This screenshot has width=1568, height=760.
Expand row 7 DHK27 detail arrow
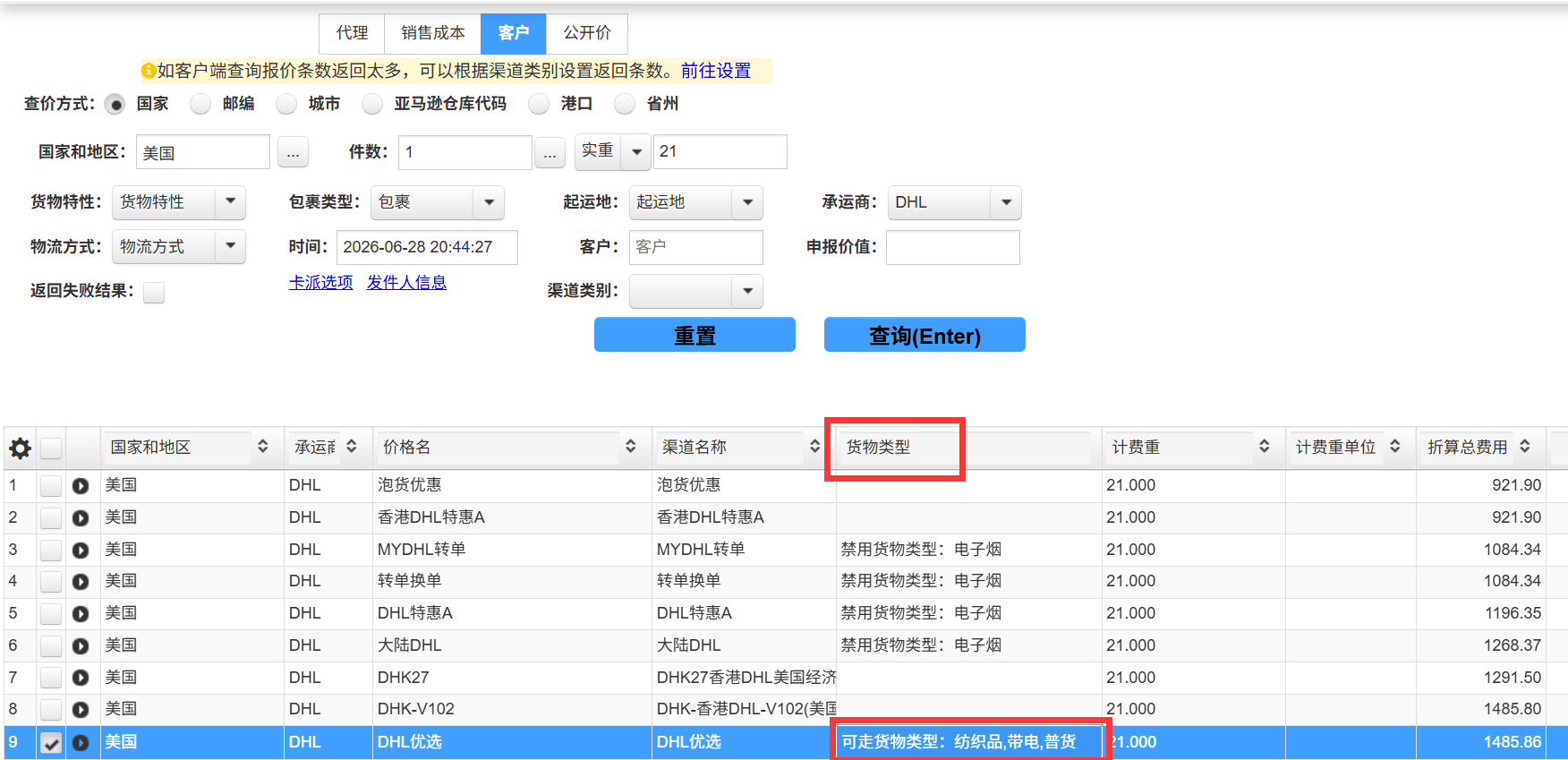pos(81,678)
